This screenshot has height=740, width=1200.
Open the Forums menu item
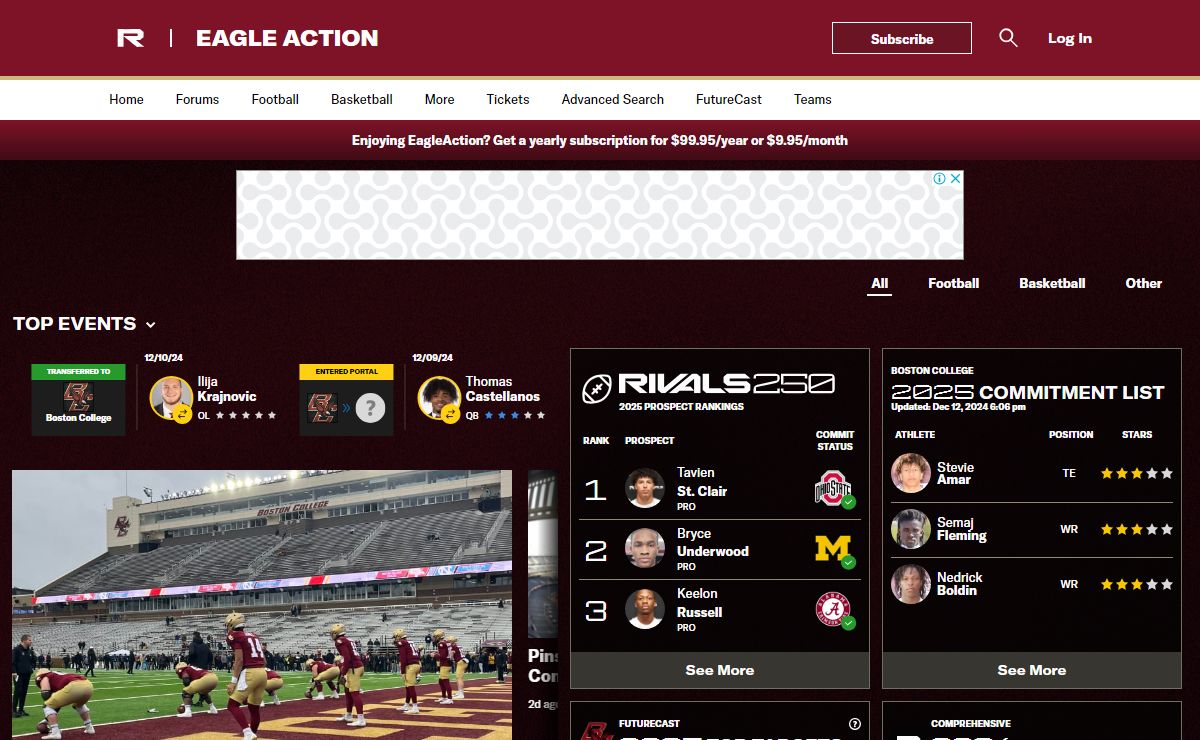point(197,99)
